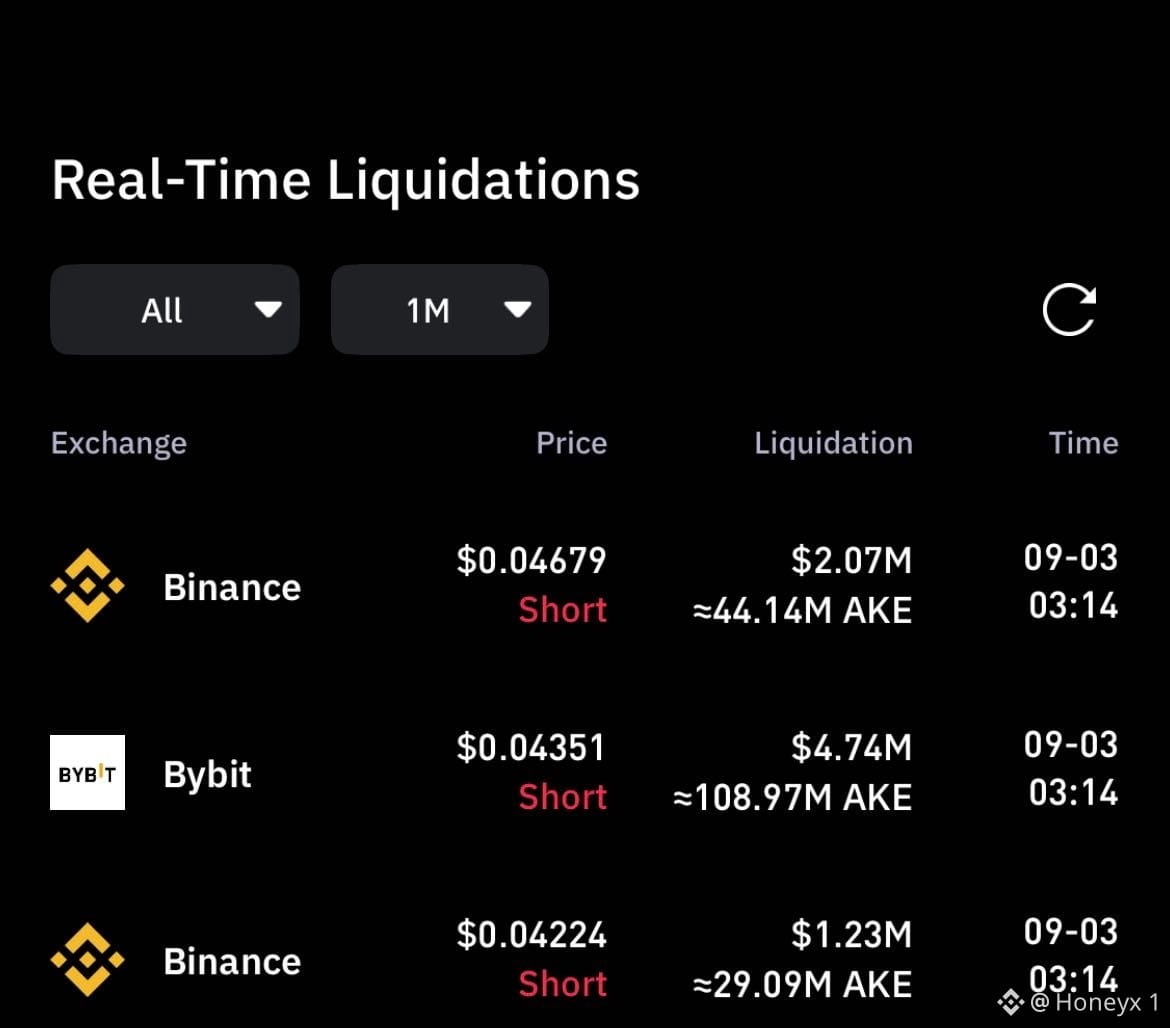Click the refresh liquidations icon
This screenshot has width=1170, height=1028.
(1069, 310)
